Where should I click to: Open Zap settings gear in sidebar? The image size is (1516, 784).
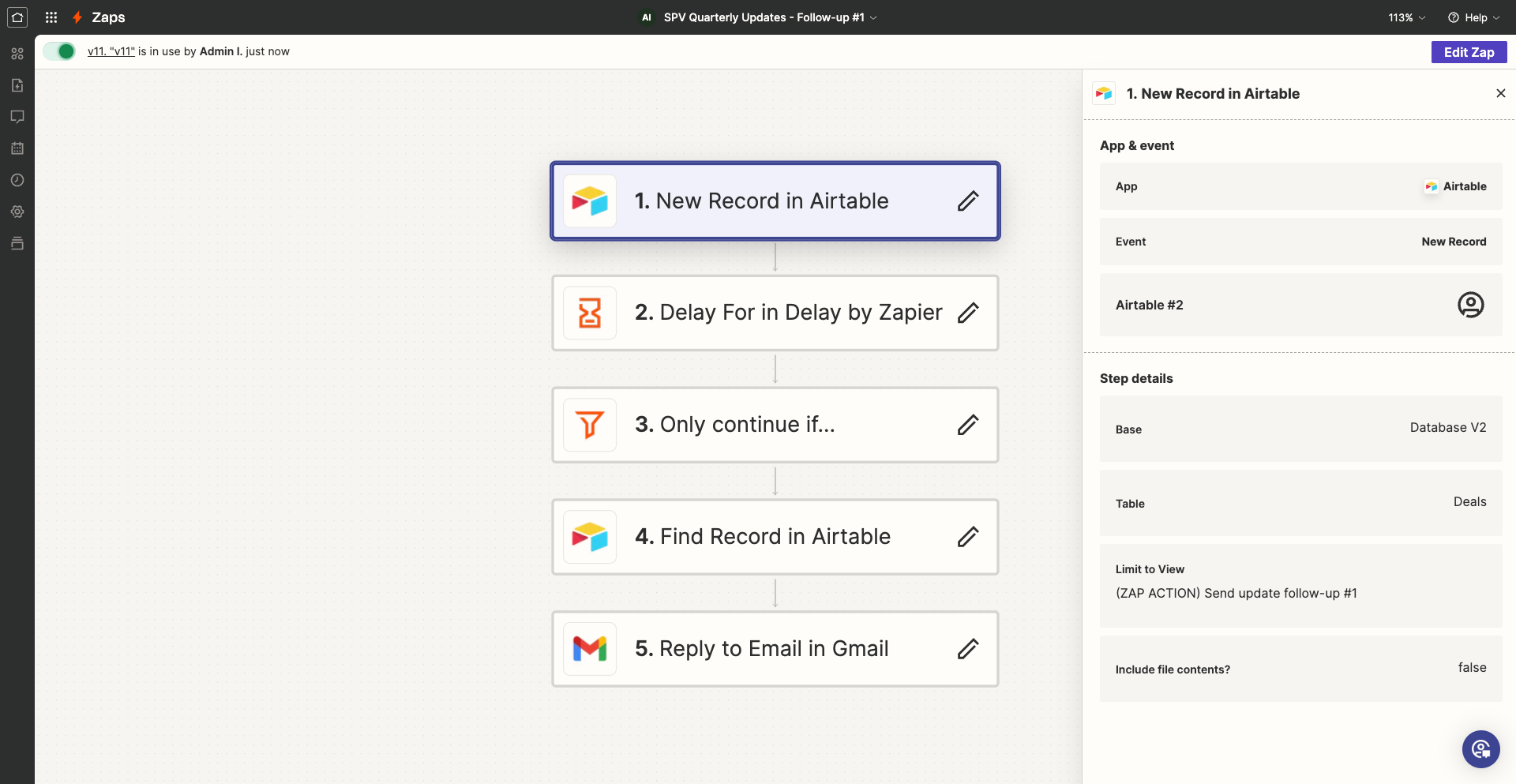(17, 212)
